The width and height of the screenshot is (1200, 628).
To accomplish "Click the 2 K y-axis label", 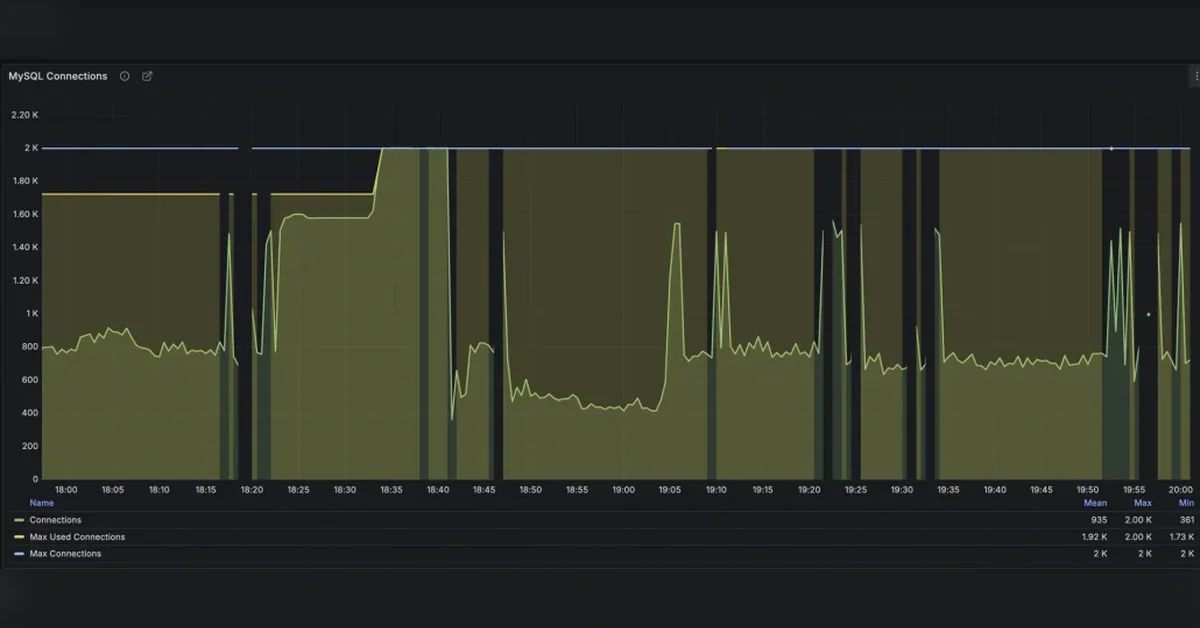I will (x=32, y=148).
